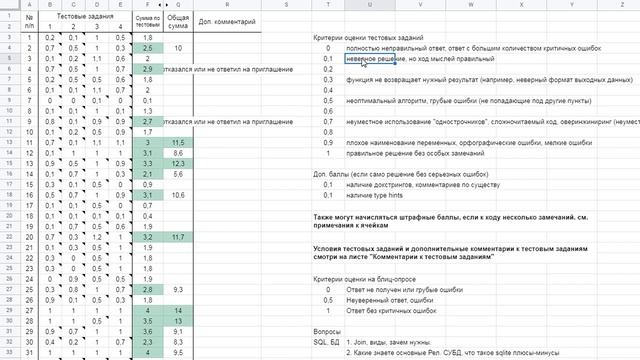Select row 5 header
640x360 pixels.
(9, 58)
